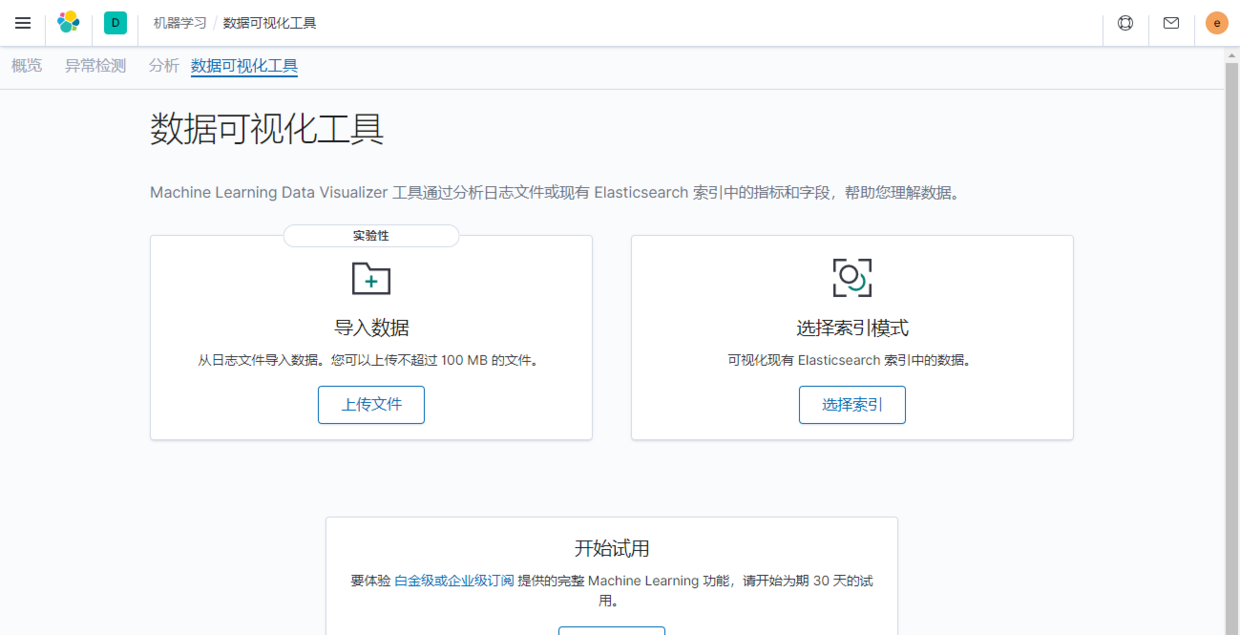Screen dimensions: 1240x635
Task: Open the main navigation hamburger menu
Action: 23,23
